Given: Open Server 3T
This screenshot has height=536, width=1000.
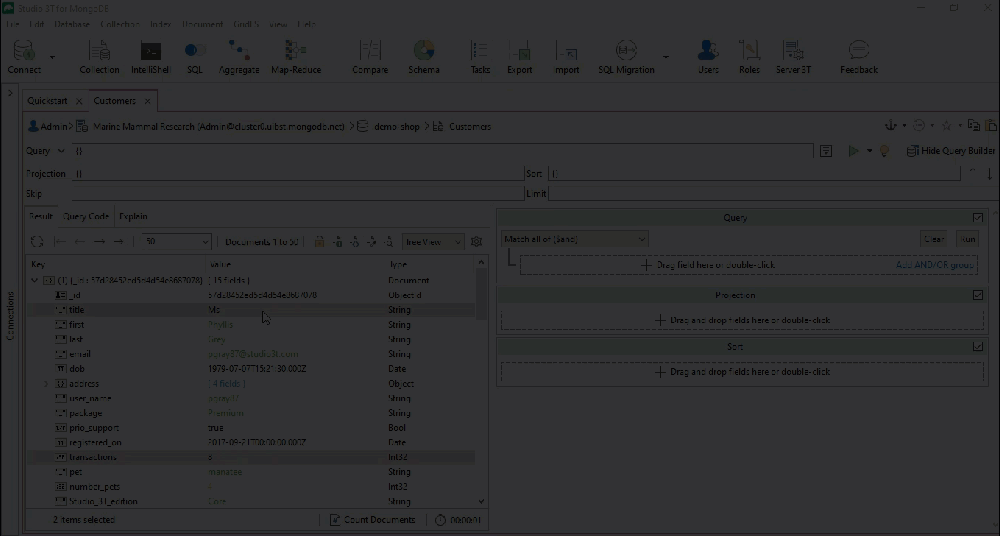Looking at the screenshot, I should point(793,57).
